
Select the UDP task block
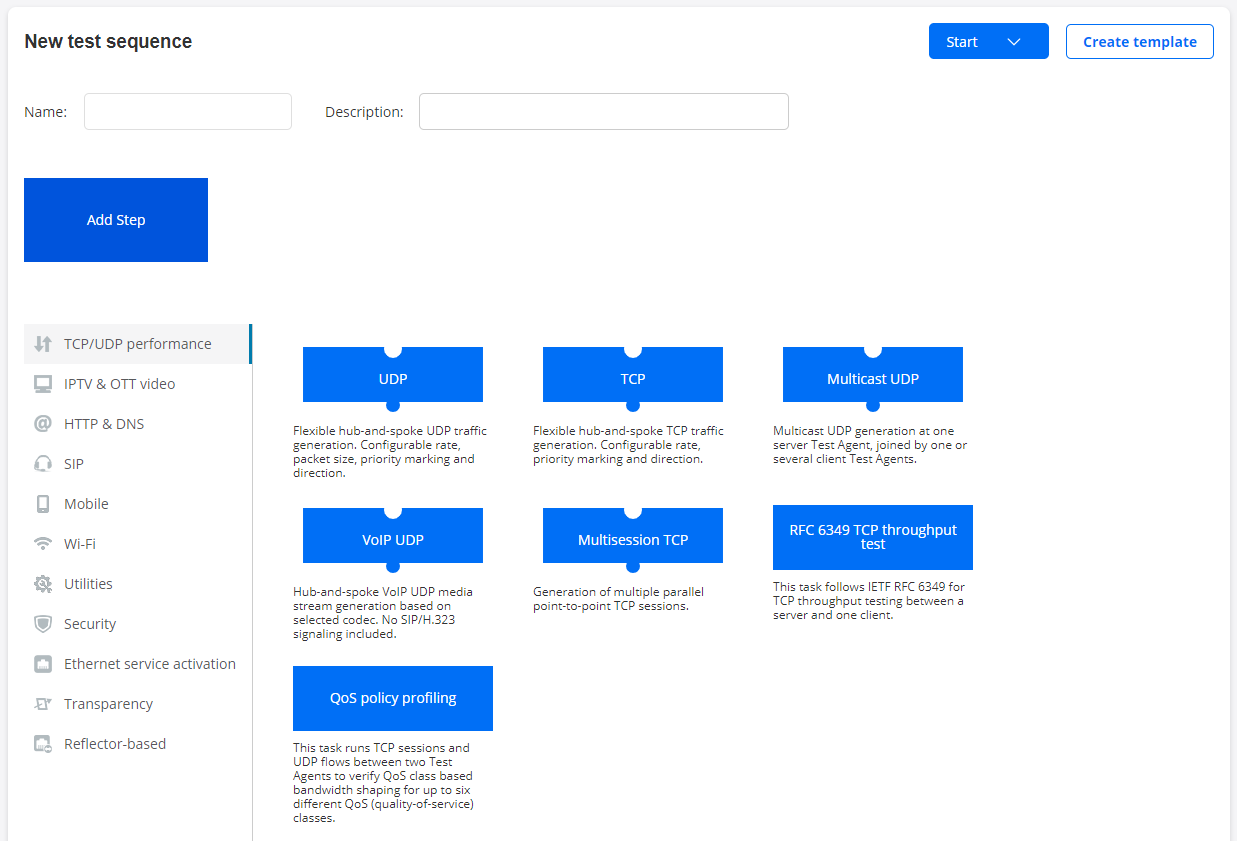click(x=393, y=379)
